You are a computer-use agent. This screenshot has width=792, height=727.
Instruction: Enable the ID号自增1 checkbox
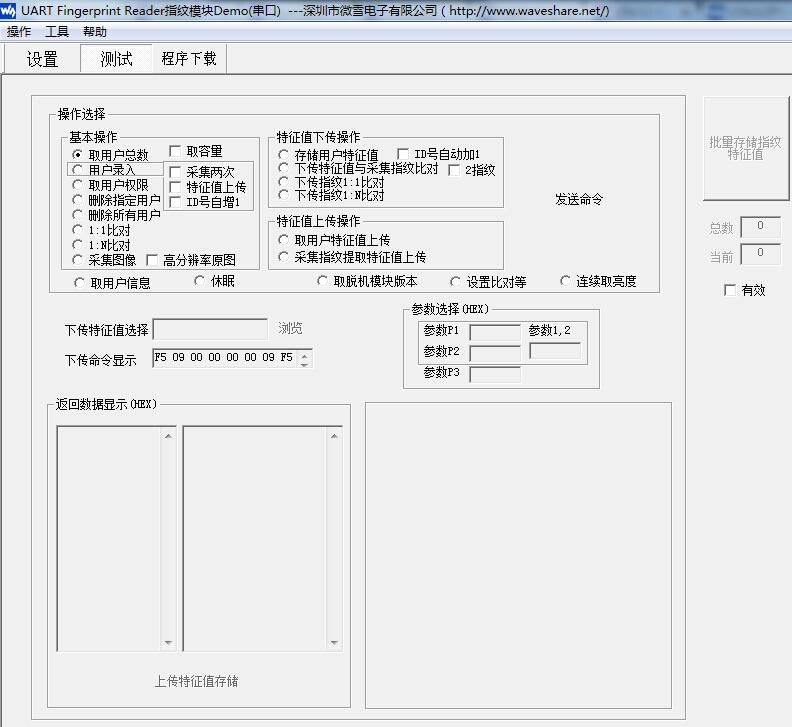coord(175,202)
